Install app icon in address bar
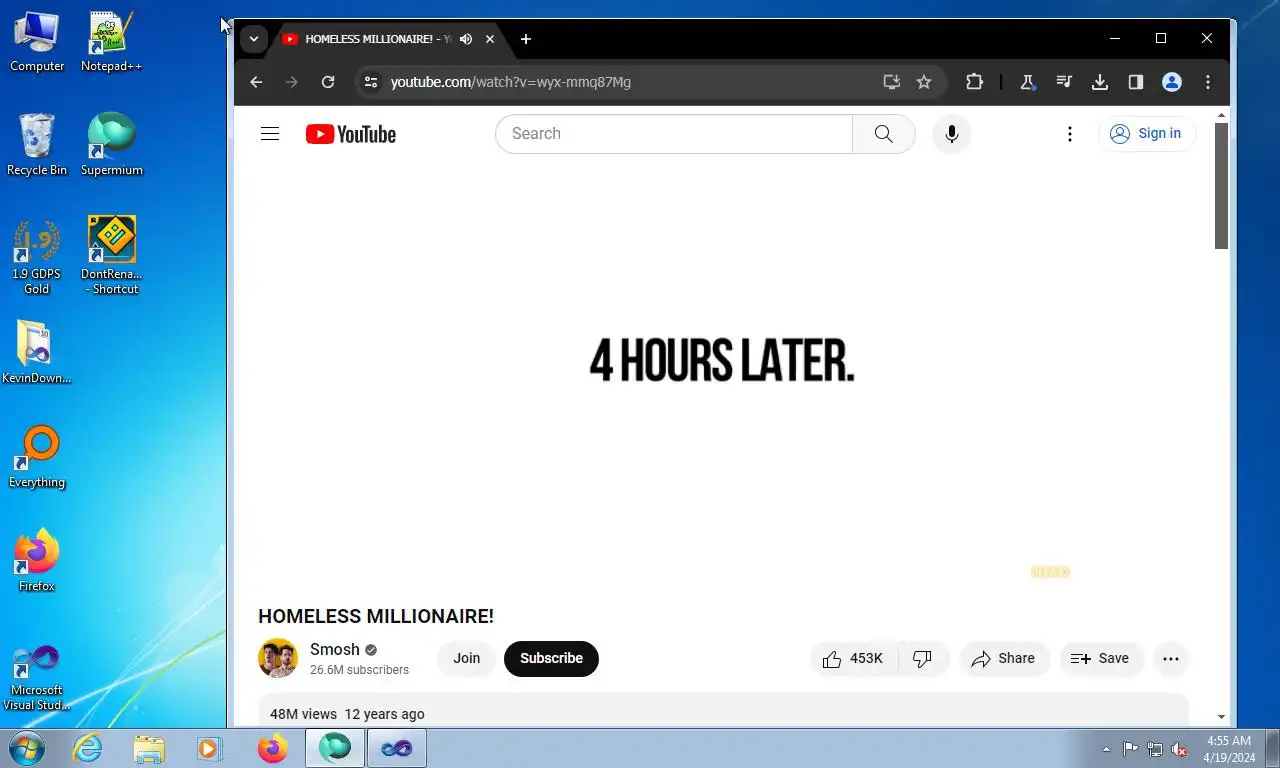 (892, 82)
